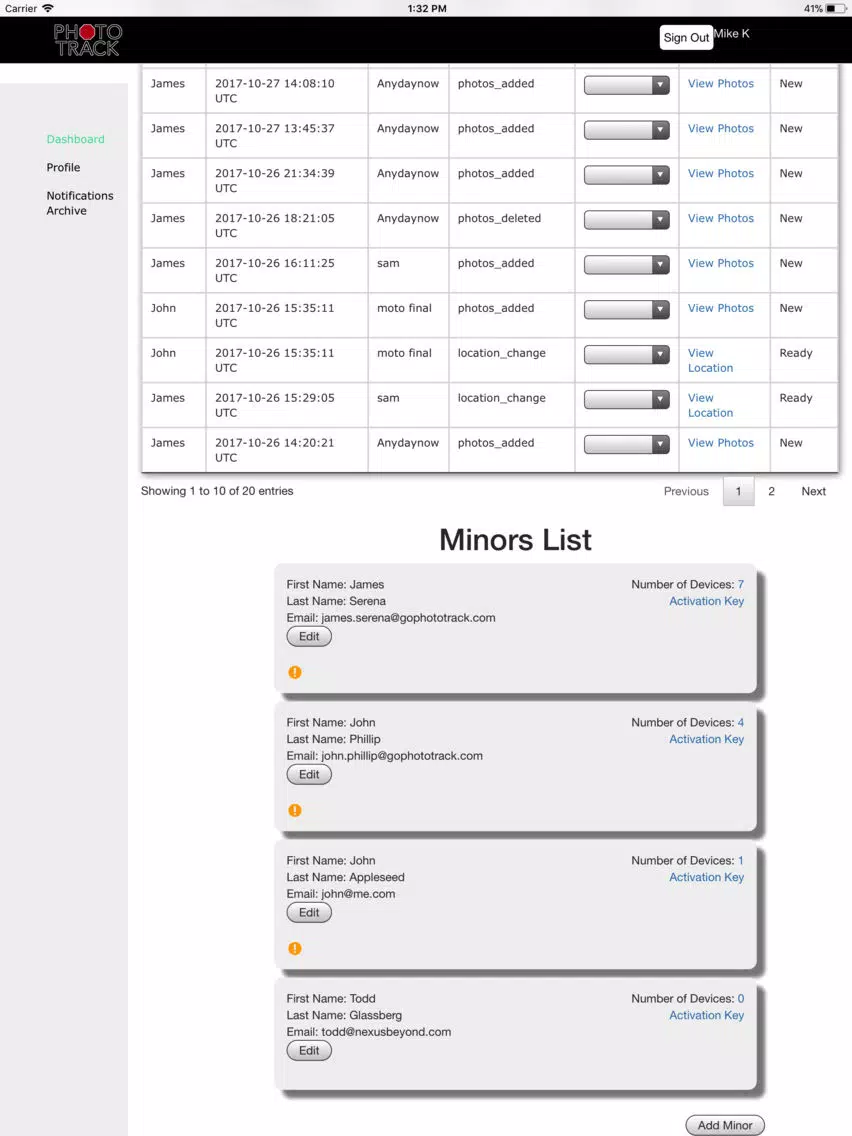Expand the dropdown in the 15:29:05 row
The height and width of the screenshot is (1136, 852).
627,399
